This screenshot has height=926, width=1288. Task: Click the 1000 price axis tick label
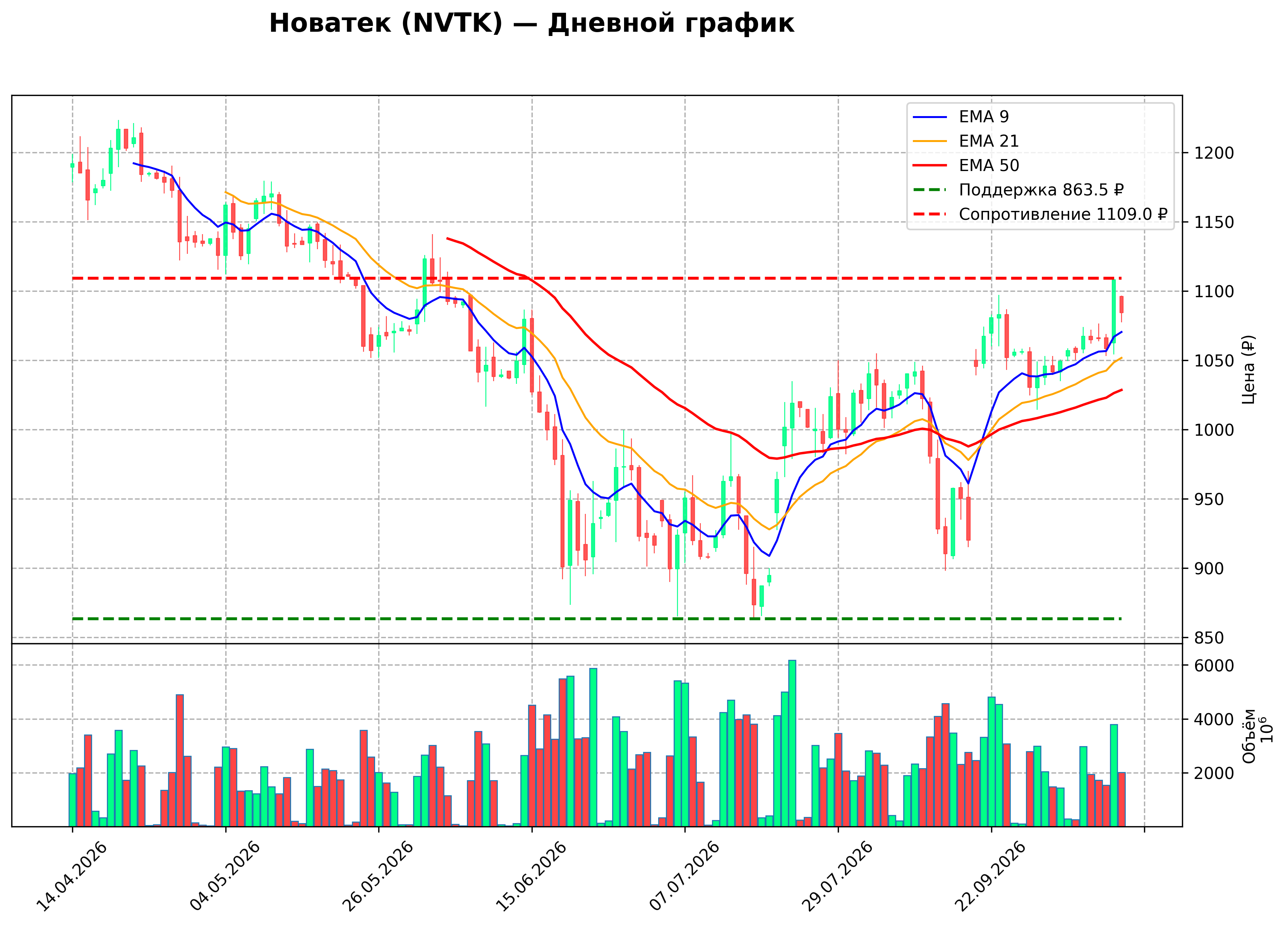(x=1214, y=430)
